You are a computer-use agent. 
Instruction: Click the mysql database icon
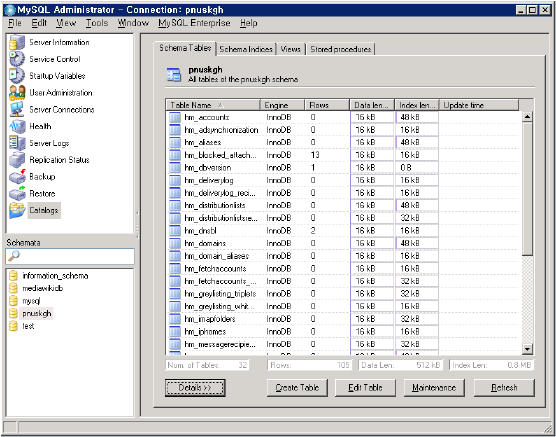(x=13, y=301)
